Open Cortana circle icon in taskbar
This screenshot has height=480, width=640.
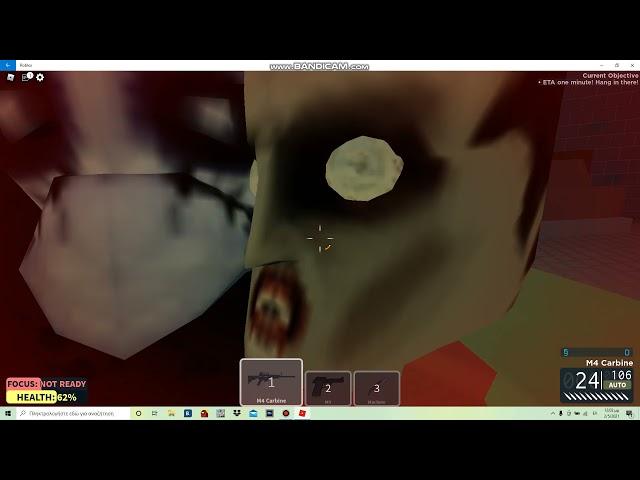138,413
